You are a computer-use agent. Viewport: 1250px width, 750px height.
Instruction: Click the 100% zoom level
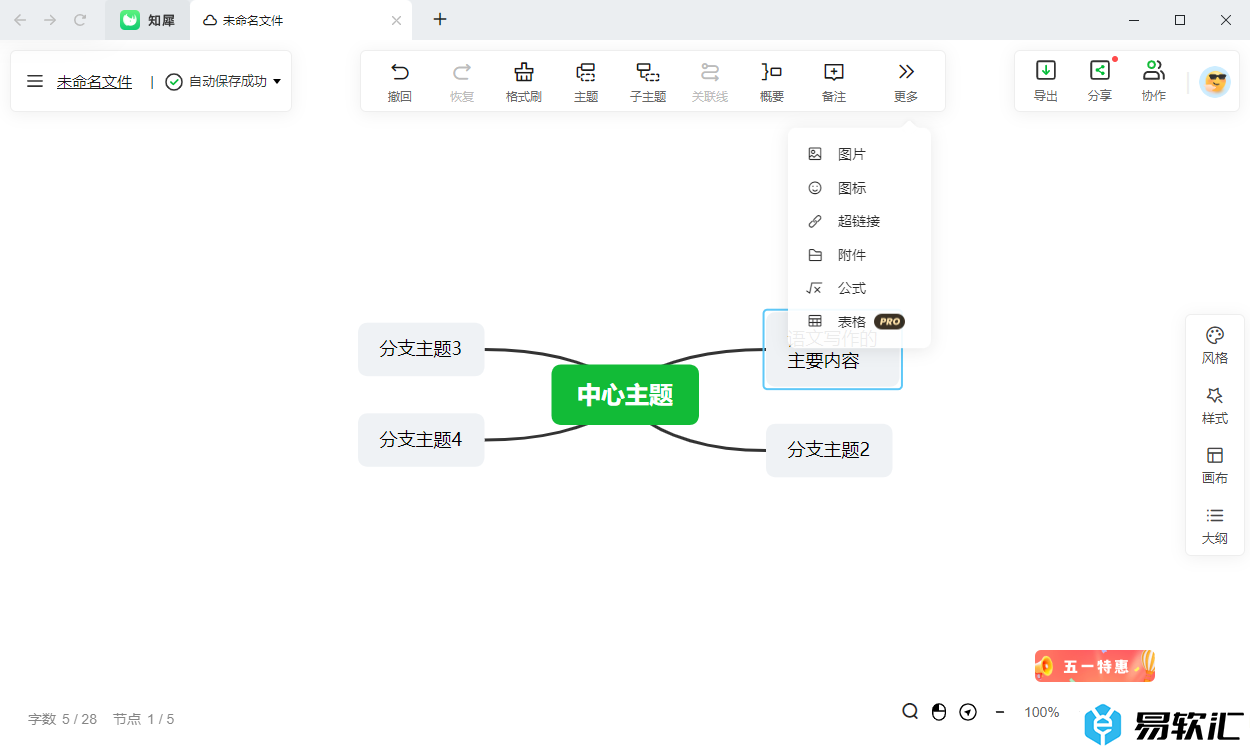coord(1042,712)
